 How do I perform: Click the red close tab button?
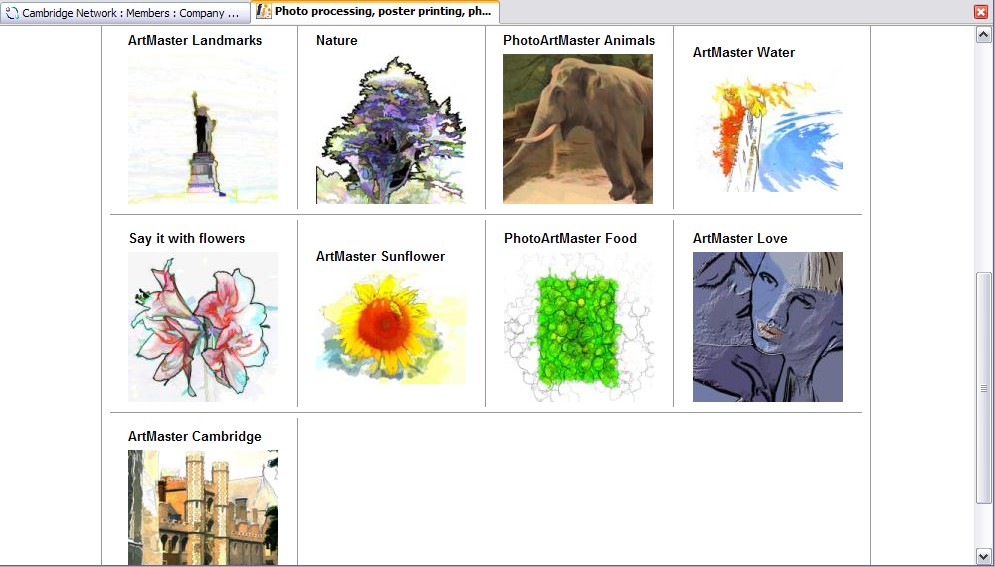point(981,12)
